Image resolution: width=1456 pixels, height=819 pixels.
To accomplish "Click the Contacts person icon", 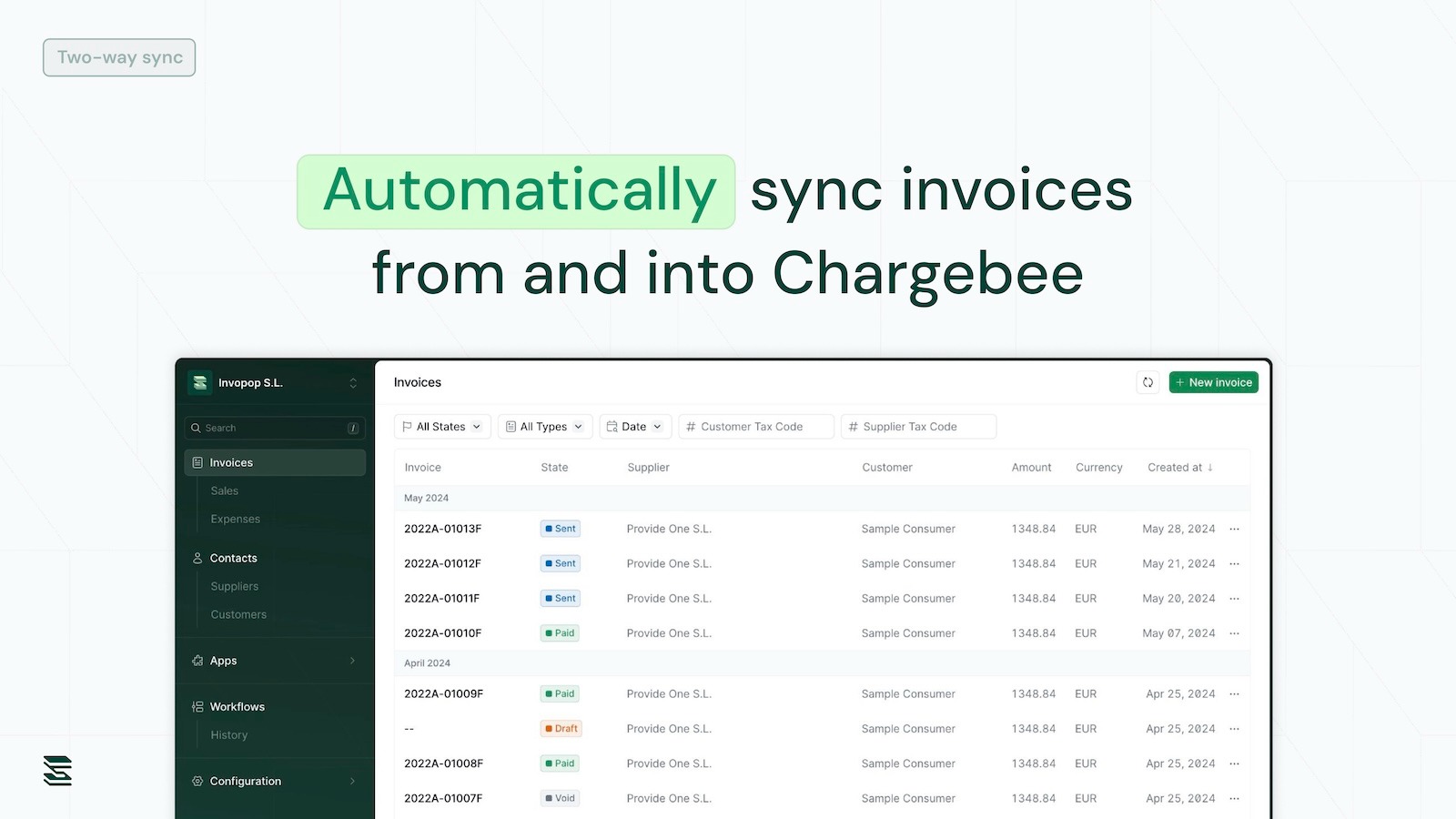I will pos(197,559).
